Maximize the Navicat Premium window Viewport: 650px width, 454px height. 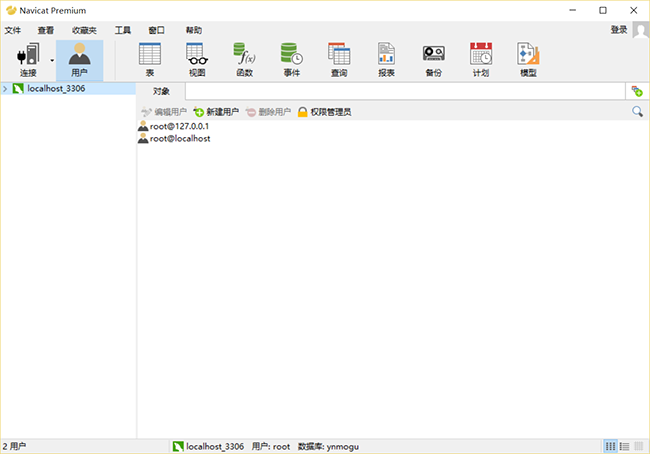coord(603,10)
